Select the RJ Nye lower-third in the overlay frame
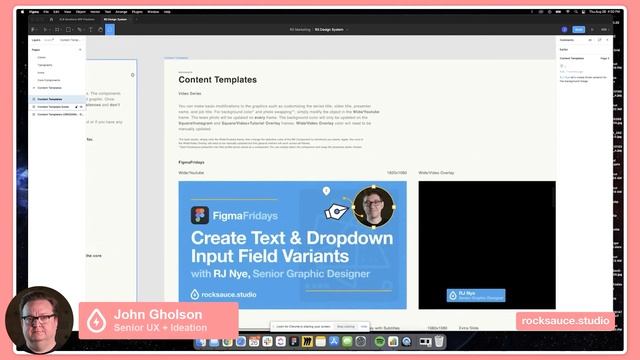Viewport: 640px width, 360px height. (x=476, y=295)
